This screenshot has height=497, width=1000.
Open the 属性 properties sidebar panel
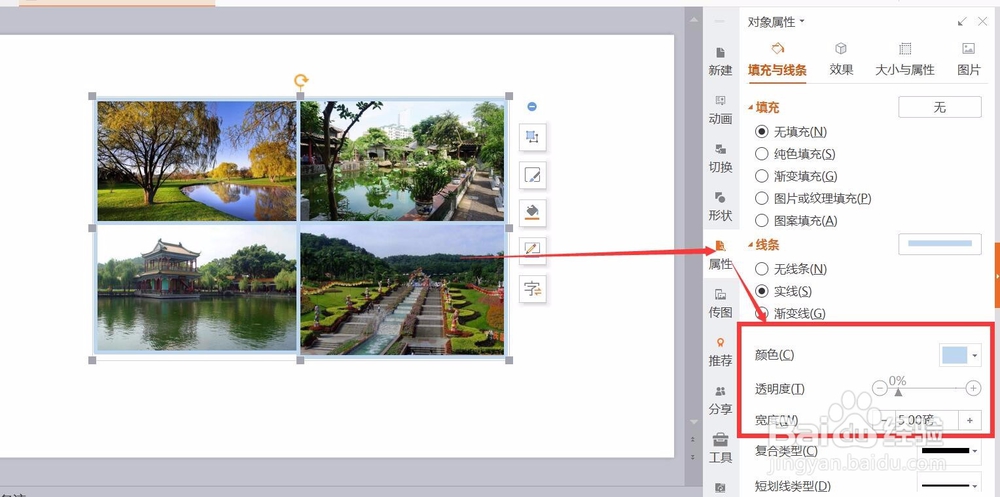pyautogui.click(x=720, y=255)
